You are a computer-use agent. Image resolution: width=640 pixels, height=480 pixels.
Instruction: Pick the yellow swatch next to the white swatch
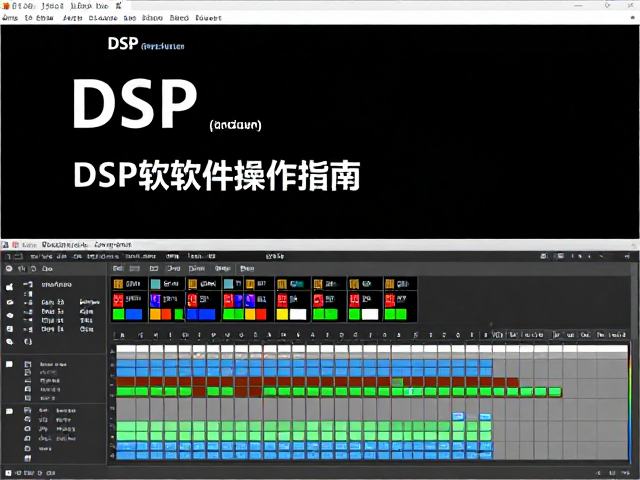[282, 314]
